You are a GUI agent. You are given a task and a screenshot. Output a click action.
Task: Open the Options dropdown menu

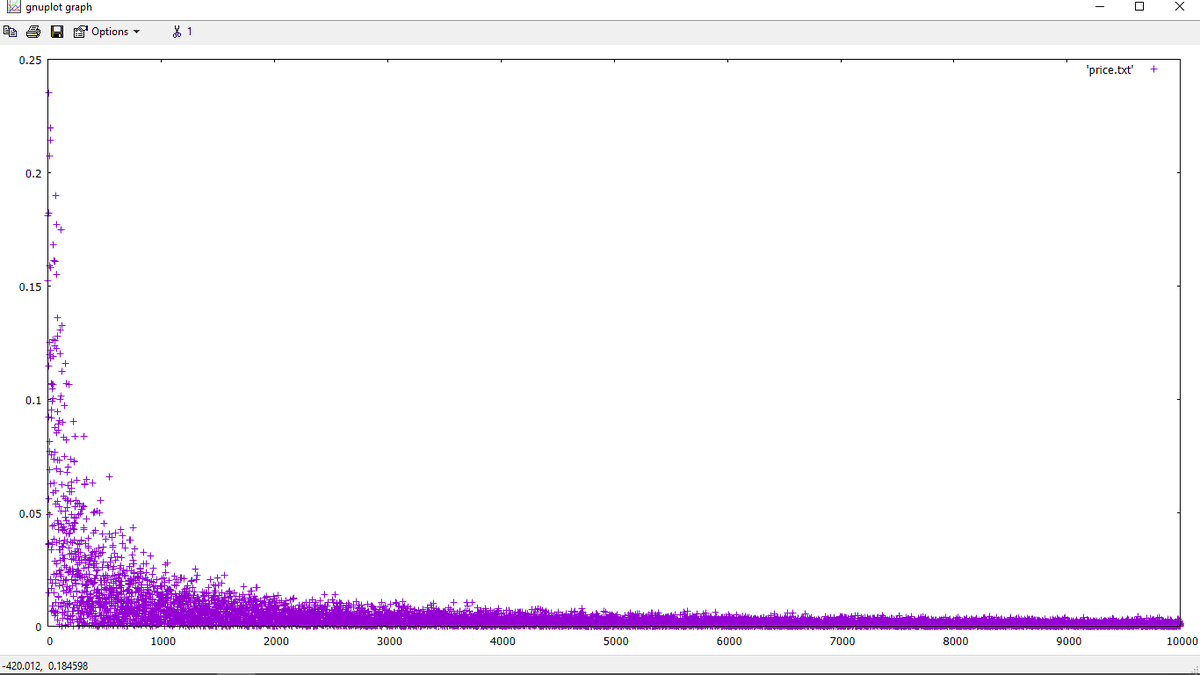[x=107, y=32]
